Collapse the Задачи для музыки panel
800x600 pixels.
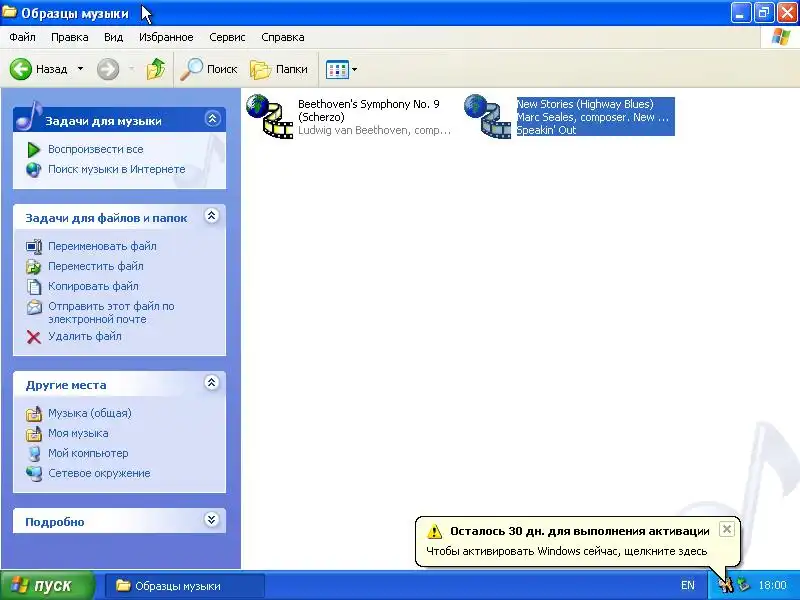212,119
